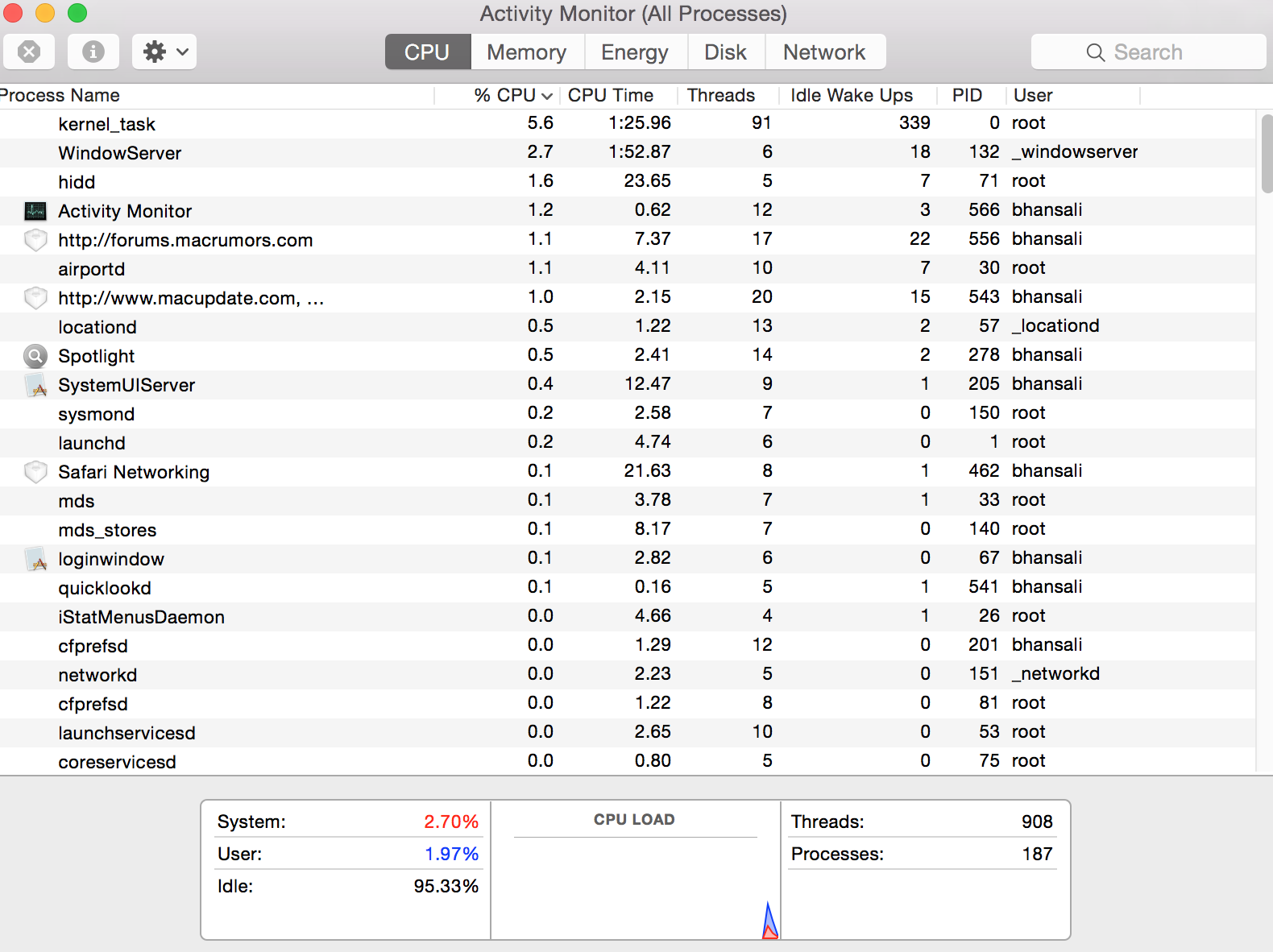
Task: Click the Safari Networking shield icon
Action: pyautogui.click(x=35, y=472)
